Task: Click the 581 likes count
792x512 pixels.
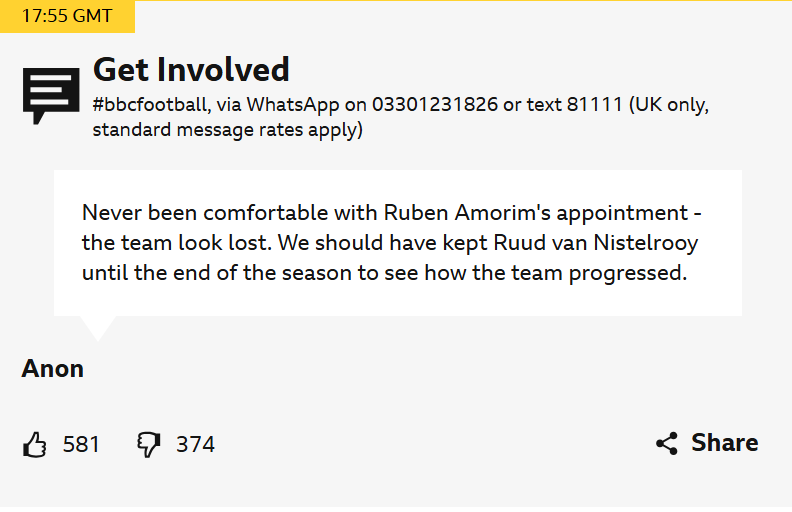Action: point(81,445)
